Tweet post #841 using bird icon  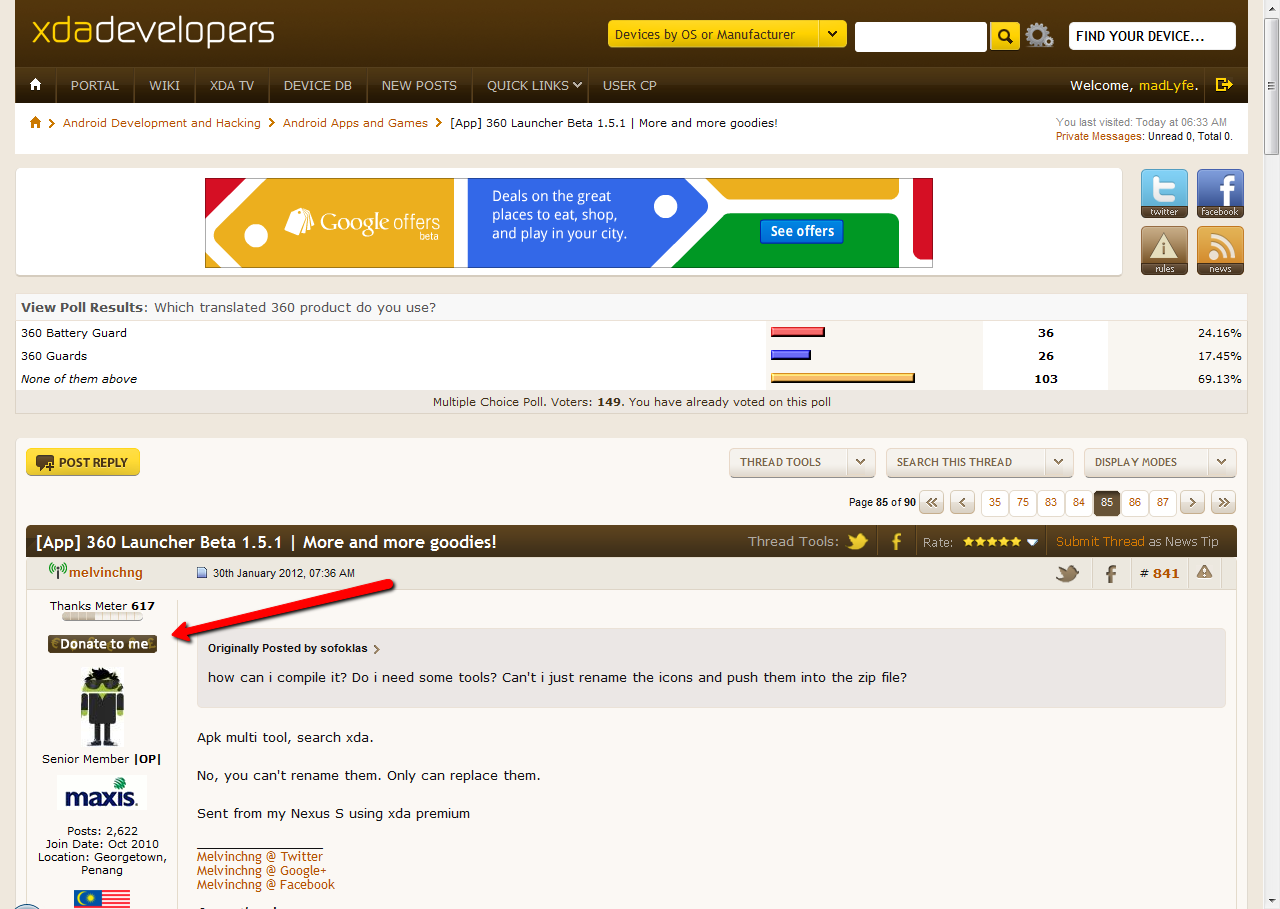[1068, 574]
